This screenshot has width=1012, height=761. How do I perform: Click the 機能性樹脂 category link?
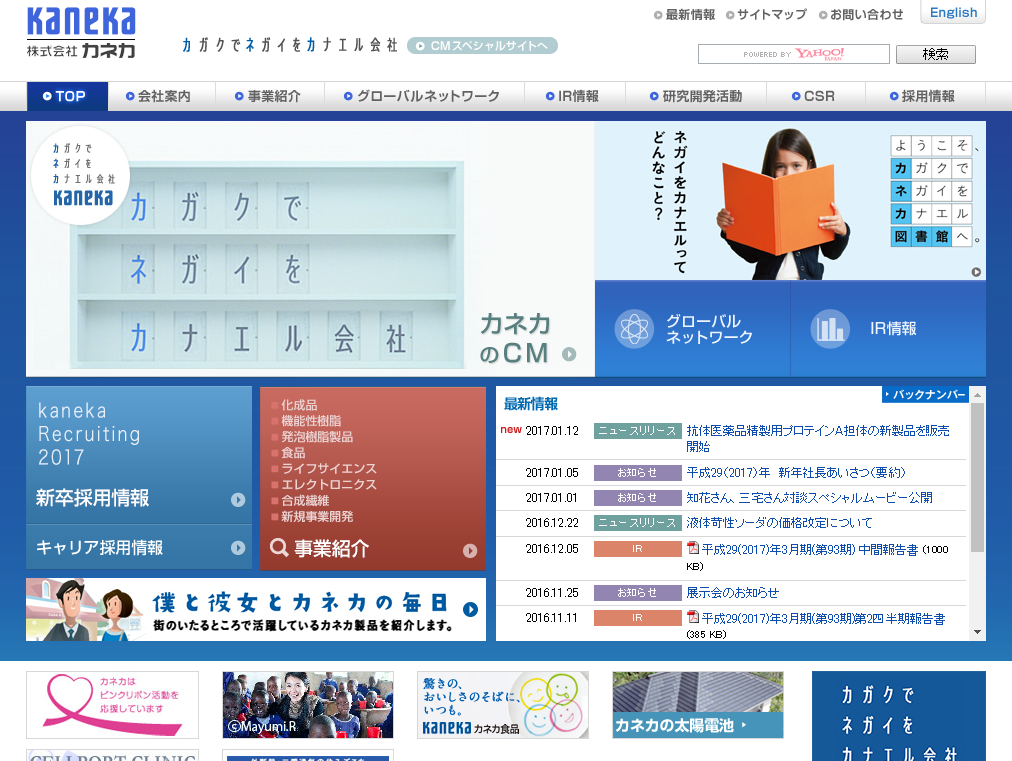[311, 421]
